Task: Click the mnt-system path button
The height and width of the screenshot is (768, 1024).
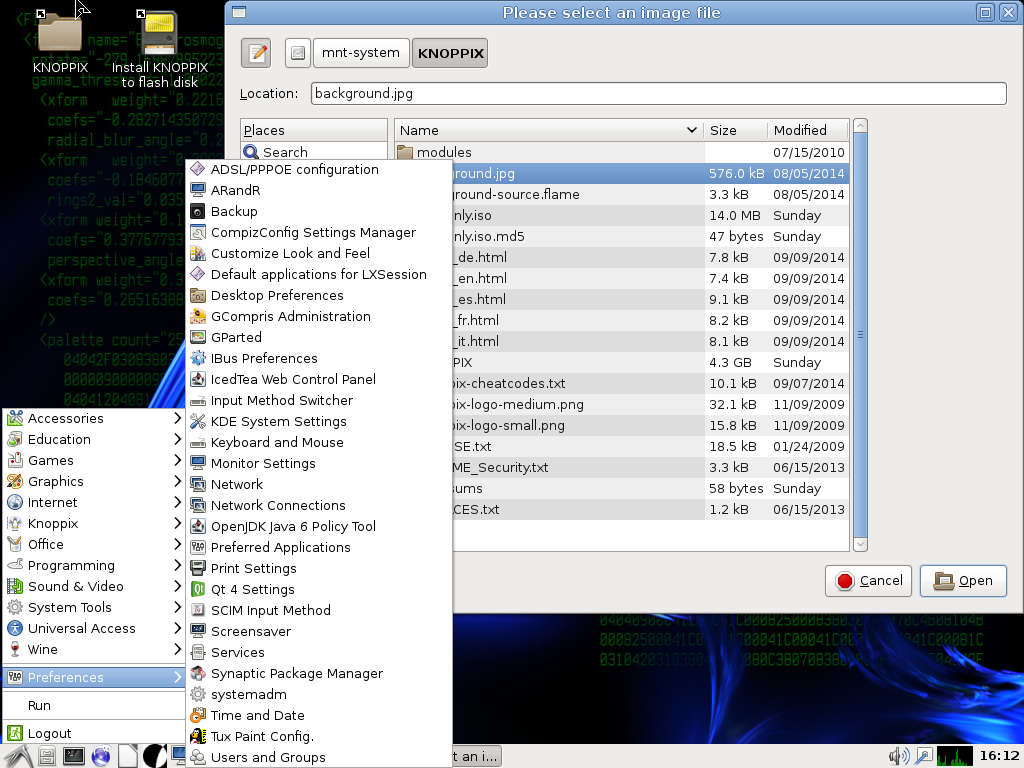Action: 361,53
